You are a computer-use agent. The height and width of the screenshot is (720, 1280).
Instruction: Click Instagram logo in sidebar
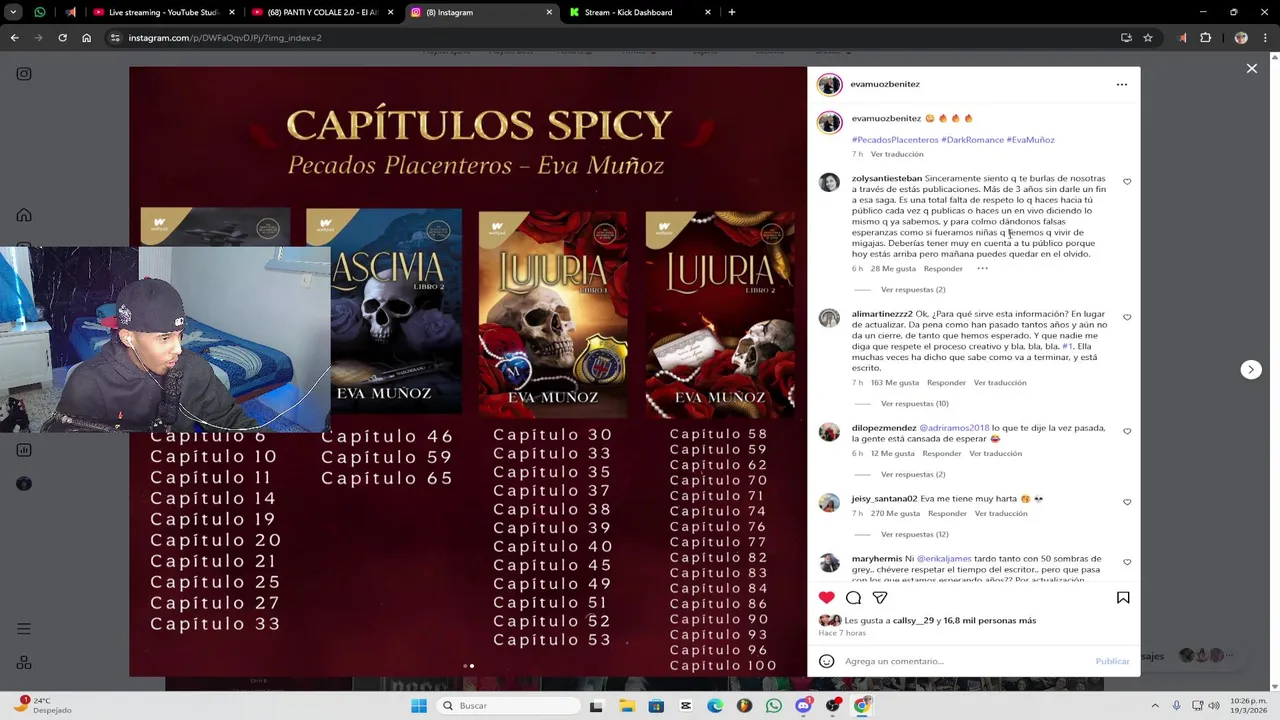tap(24, 74)
